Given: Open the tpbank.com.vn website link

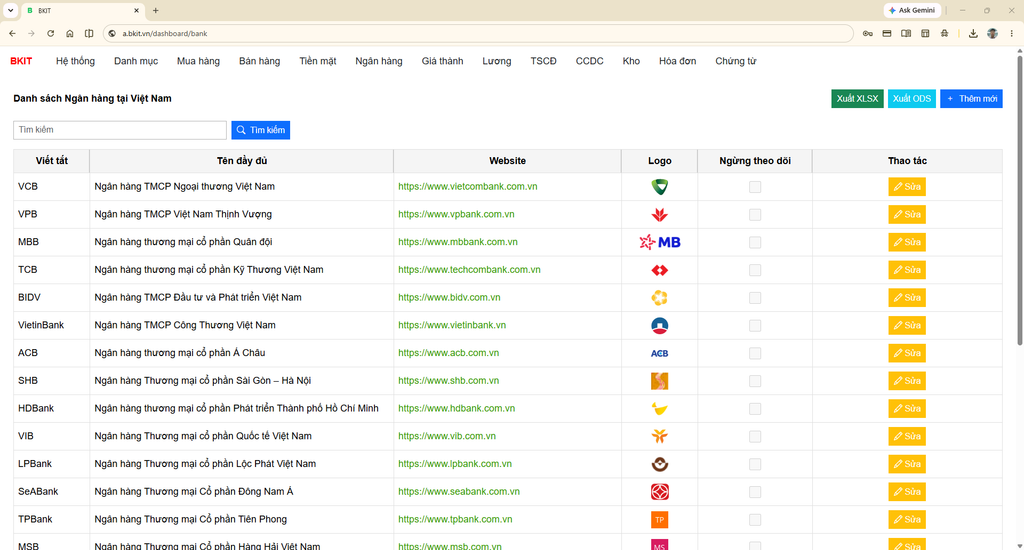Looking at the screenshot, I should (x=455, y=520).
